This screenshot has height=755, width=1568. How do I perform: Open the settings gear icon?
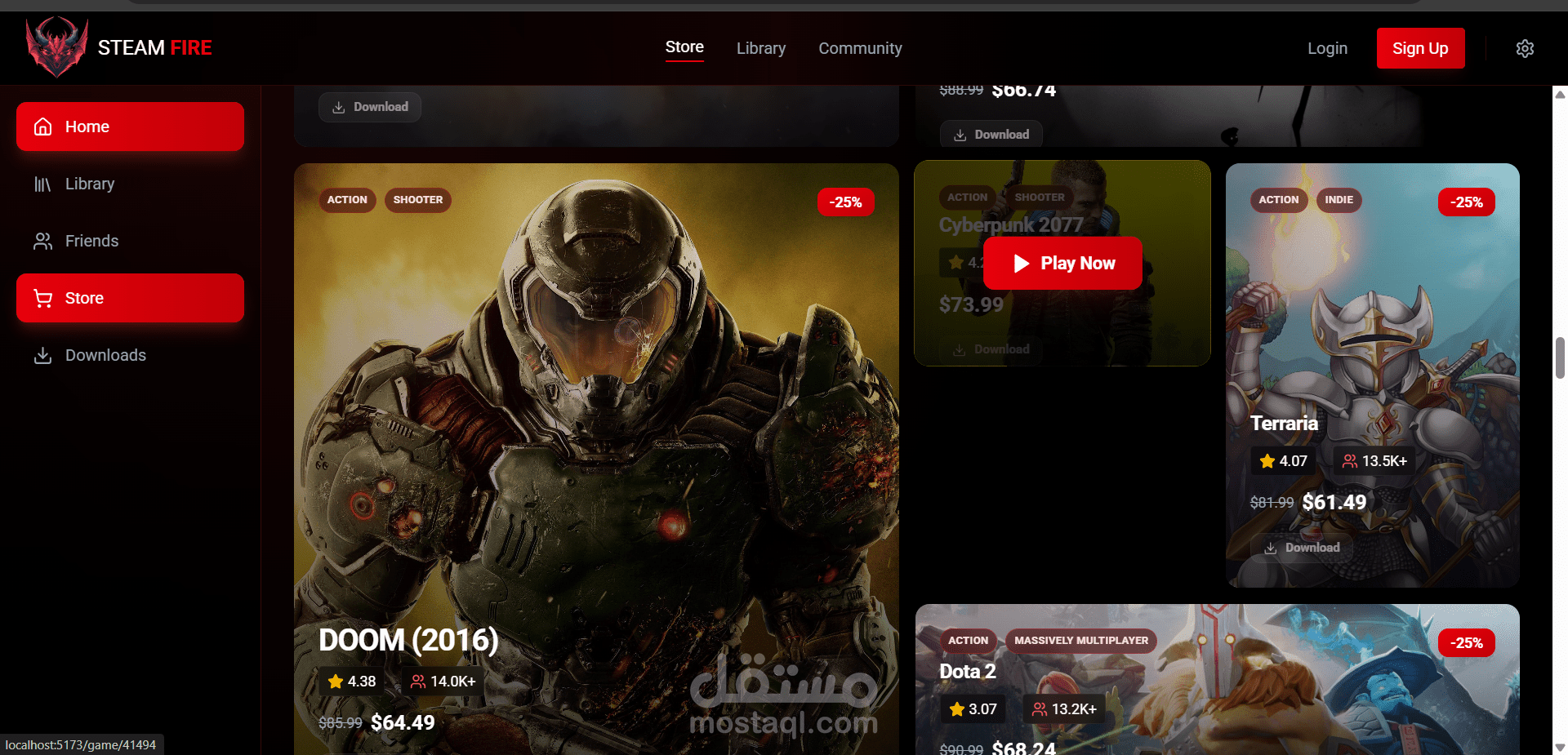pos(1525,48)
